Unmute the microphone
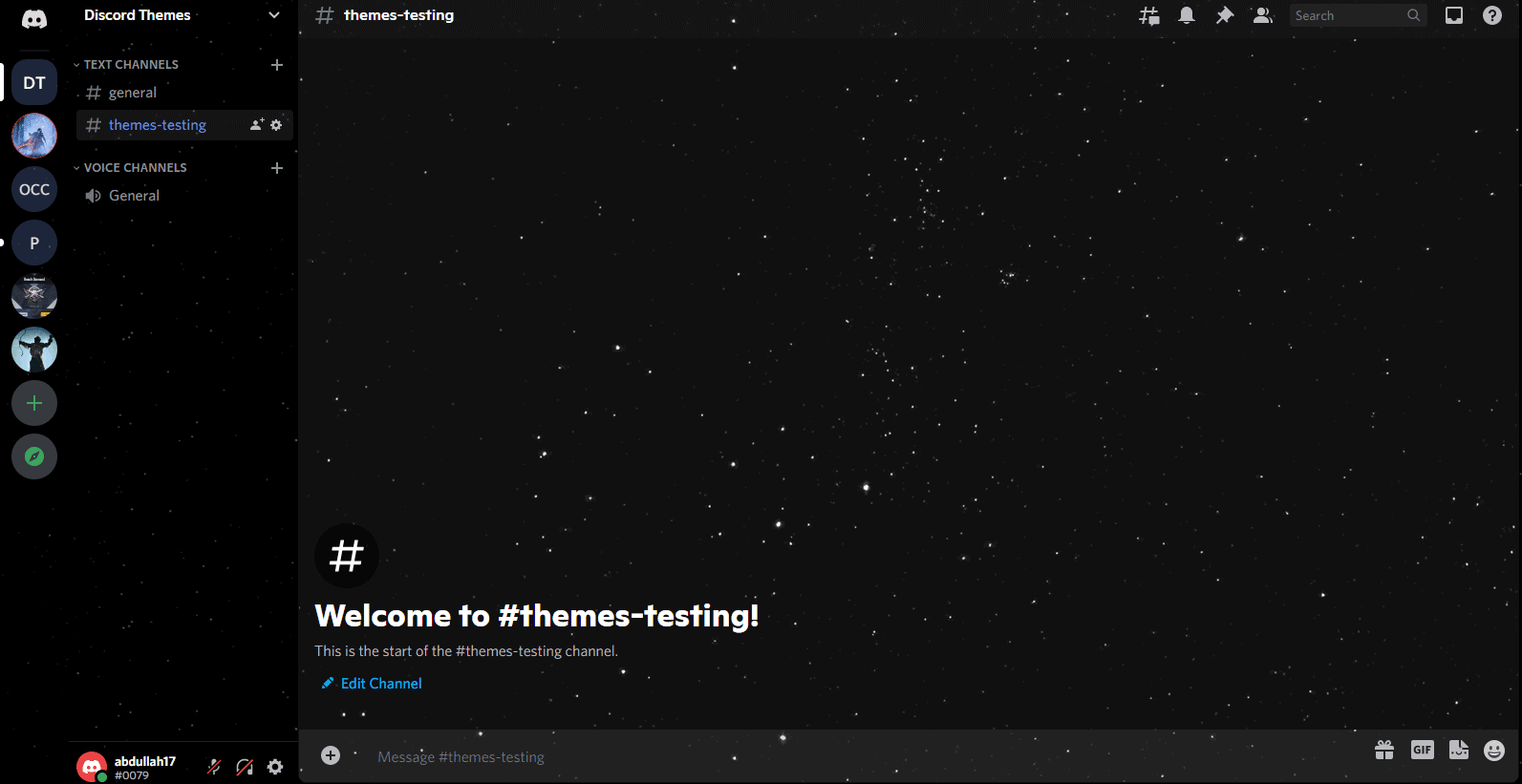 click(x=214, y=767)
